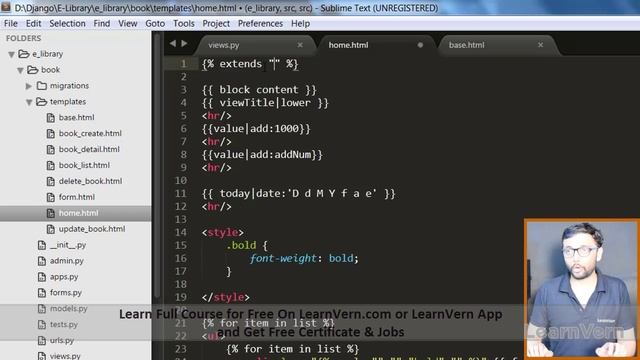Open the Find menu
Image resolution: width=640 pixels, height=360 pixels.
tap(102, 24)
